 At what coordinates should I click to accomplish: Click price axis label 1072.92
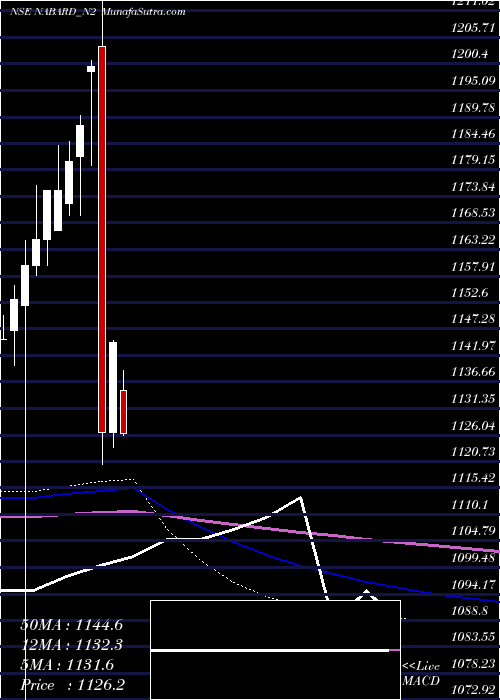pyautogui.click(x=473, y=690)
